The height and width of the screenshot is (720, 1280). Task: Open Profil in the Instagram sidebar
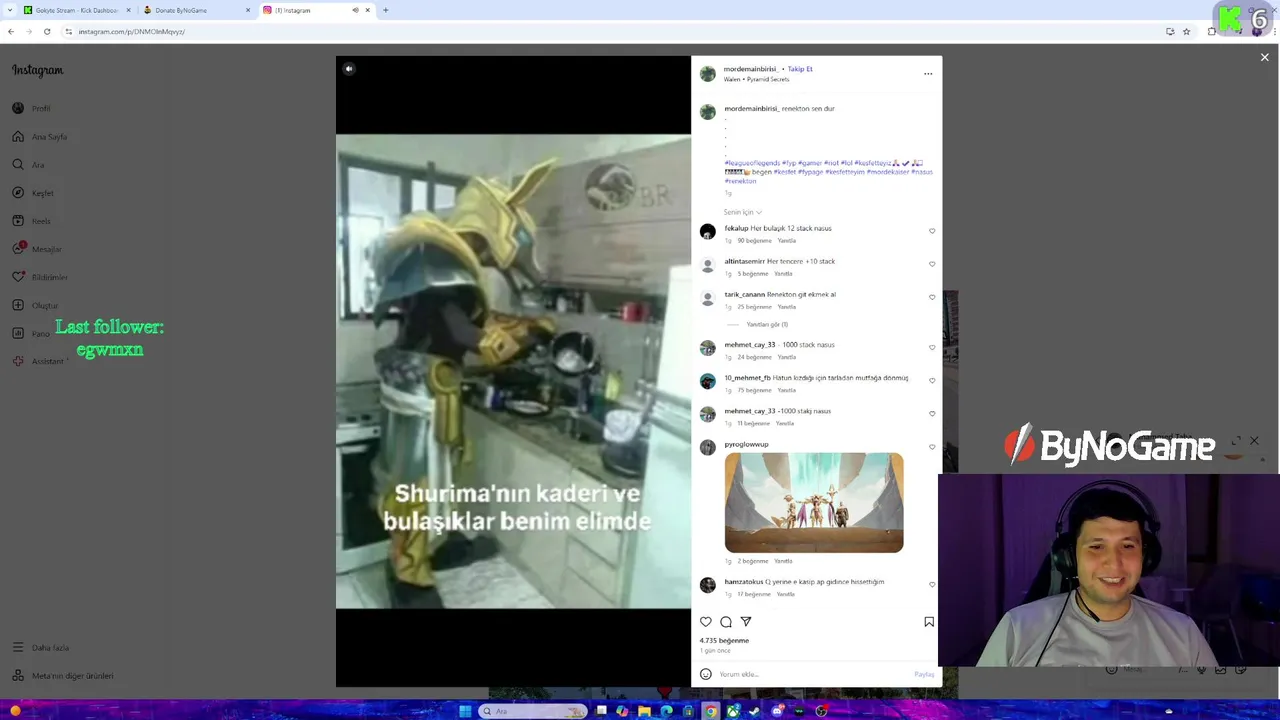click(x=31, y=108)
